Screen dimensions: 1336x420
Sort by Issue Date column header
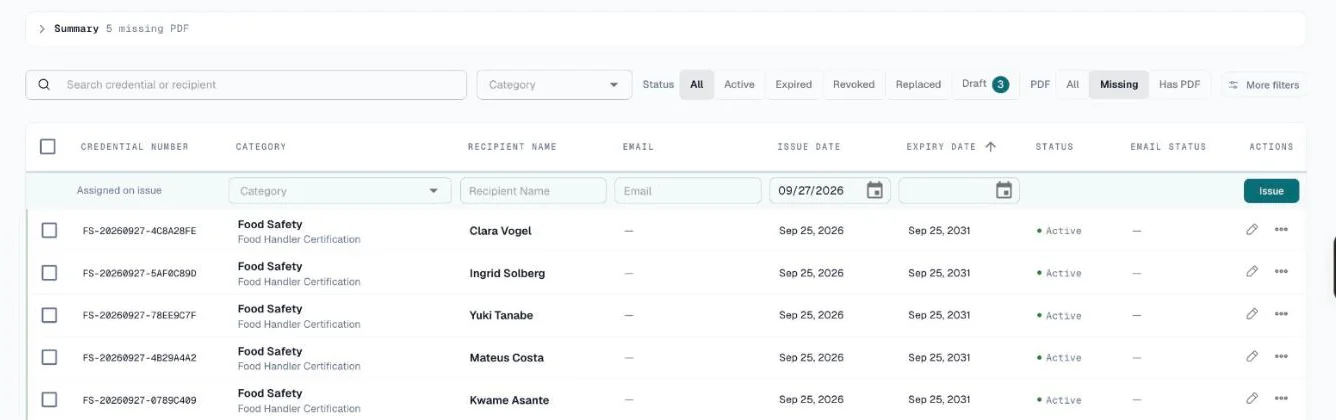coord(809,147)
